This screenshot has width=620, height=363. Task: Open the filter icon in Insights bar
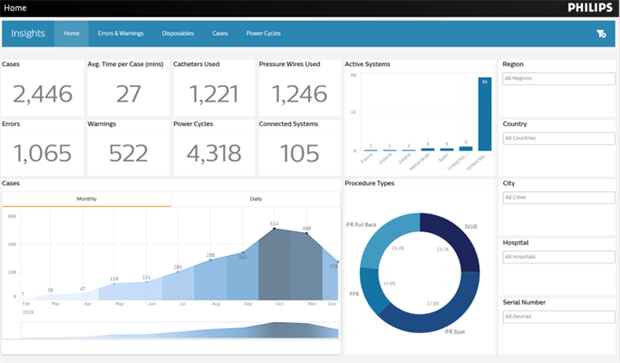601,34
